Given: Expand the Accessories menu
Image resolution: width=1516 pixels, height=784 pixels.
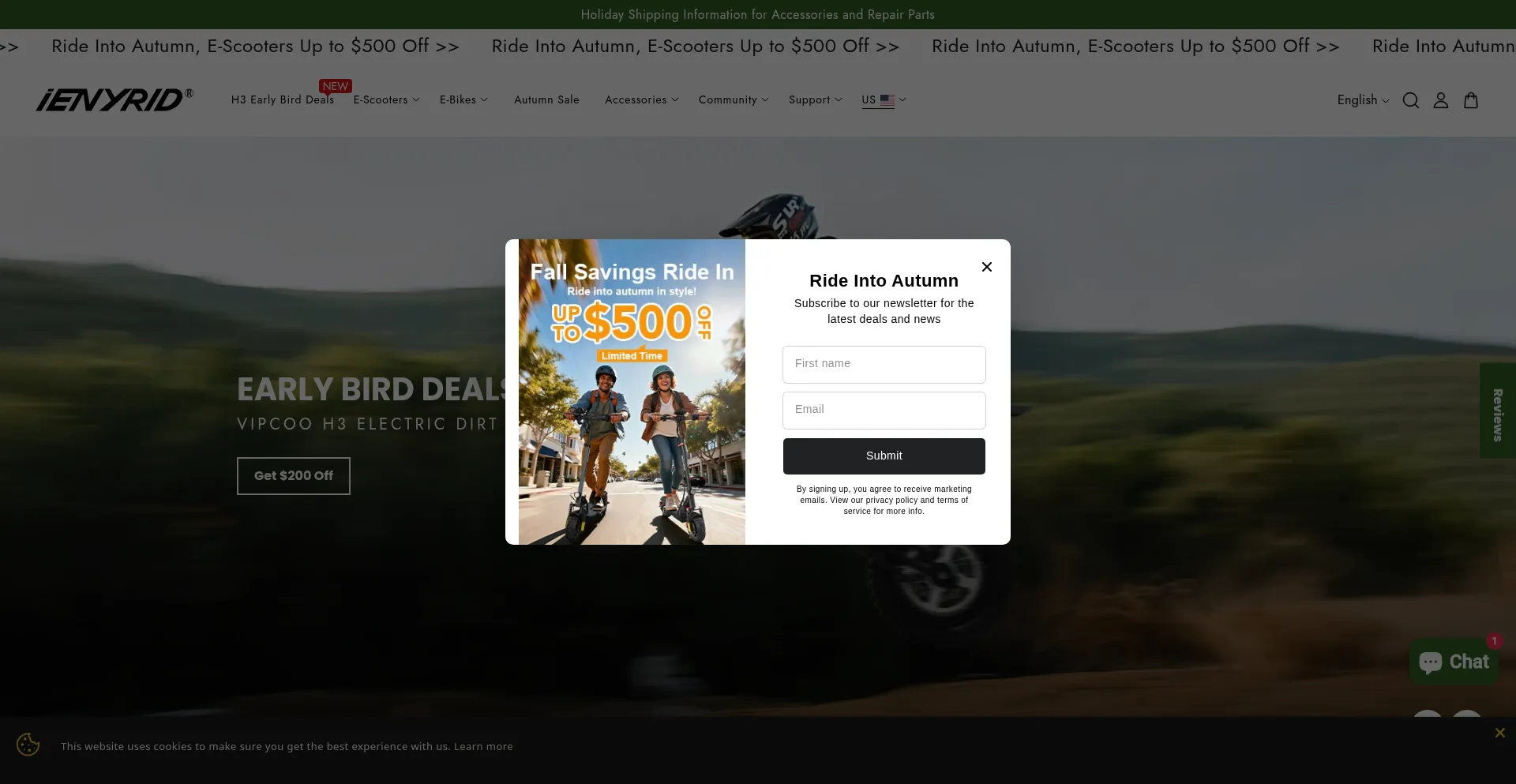Looking at the screenshot, I should pos(641,99).
